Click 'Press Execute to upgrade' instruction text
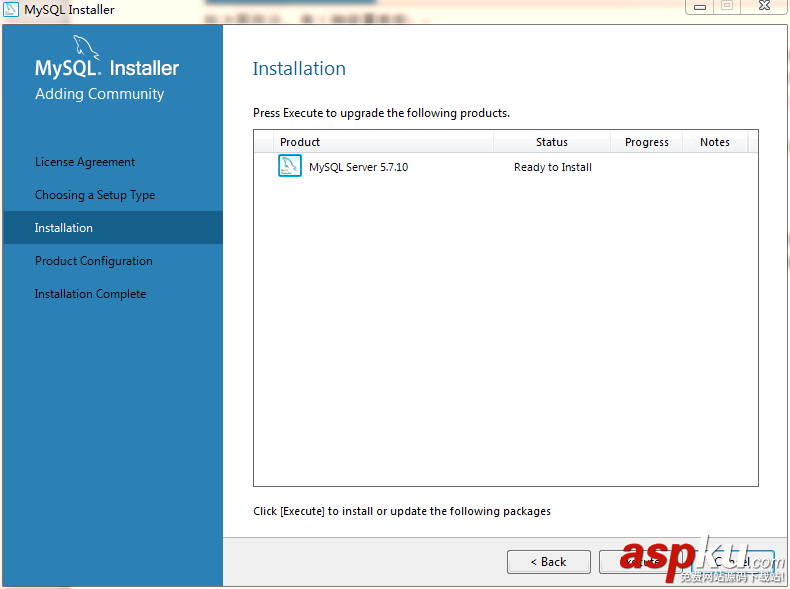Screen dimensions: 790x589 [381, 113]
